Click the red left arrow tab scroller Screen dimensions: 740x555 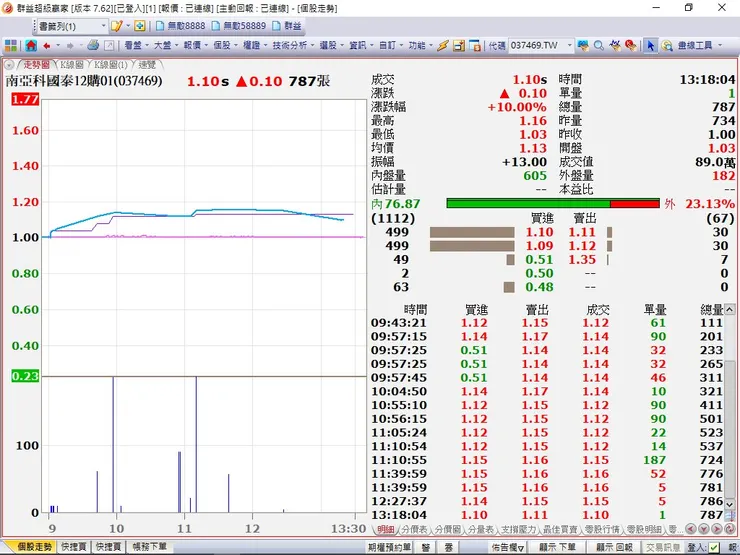[691, 529]
